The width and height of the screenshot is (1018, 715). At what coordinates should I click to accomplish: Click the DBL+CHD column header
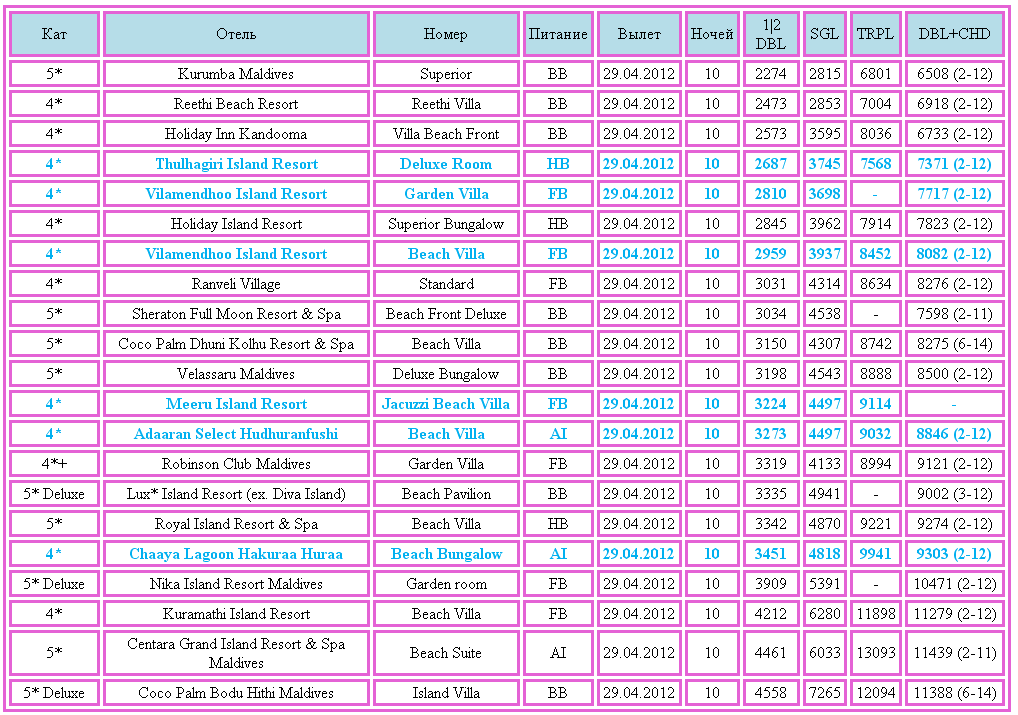pos(954,34)
